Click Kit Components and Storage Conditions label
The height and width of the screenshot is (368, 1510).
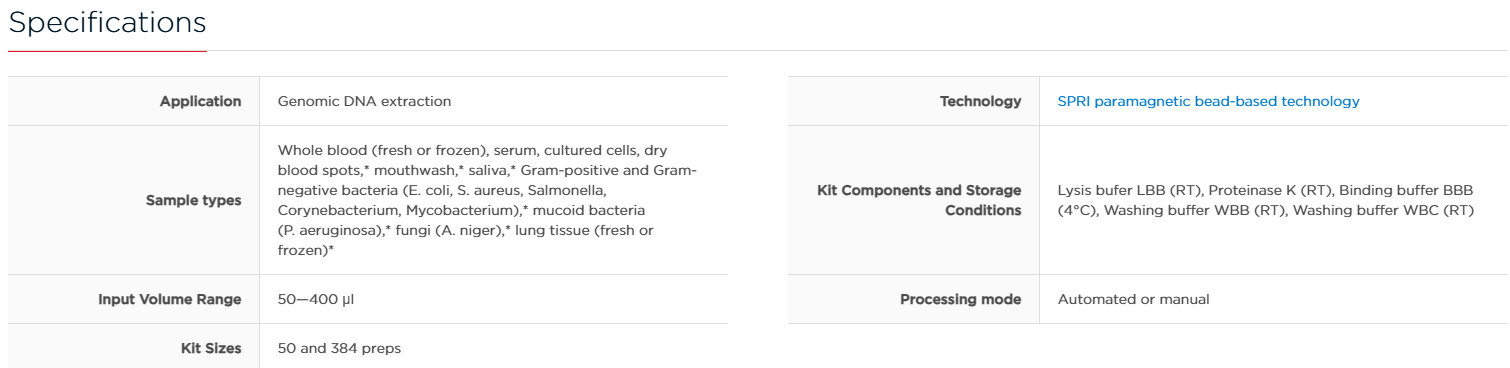(x=919, y=200)
